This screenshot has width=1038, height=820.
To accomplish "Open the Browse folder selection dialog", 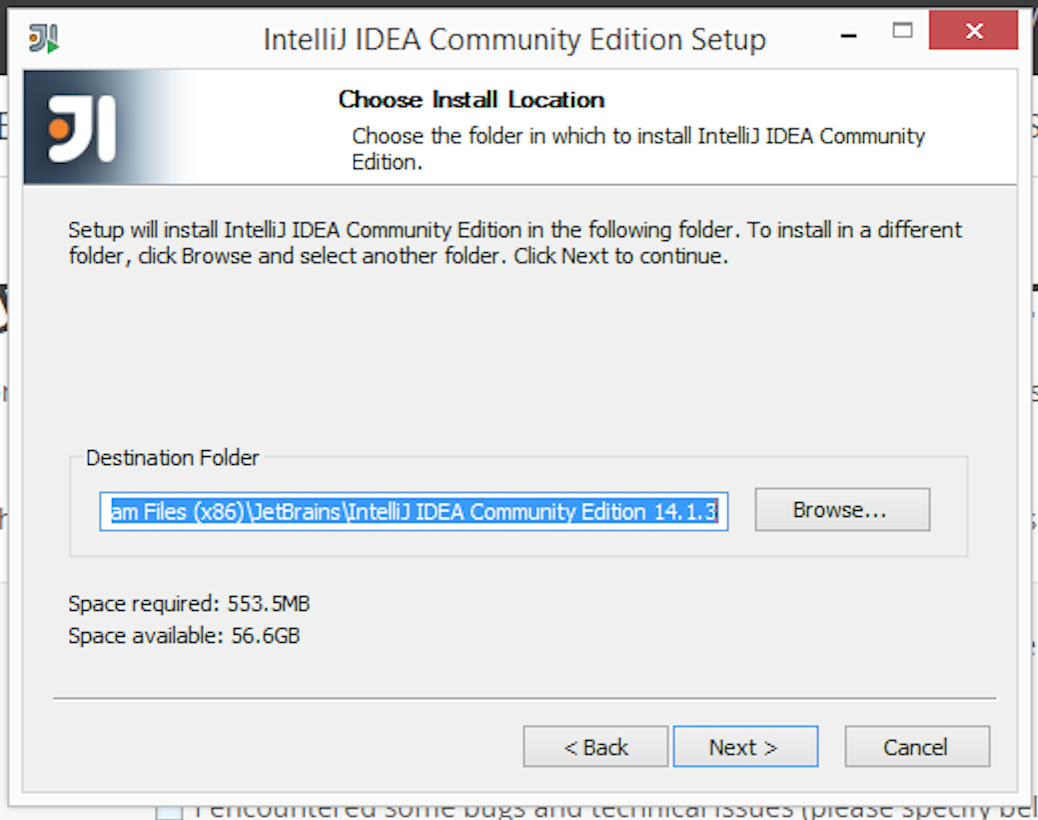I will [x=842, y=509].
